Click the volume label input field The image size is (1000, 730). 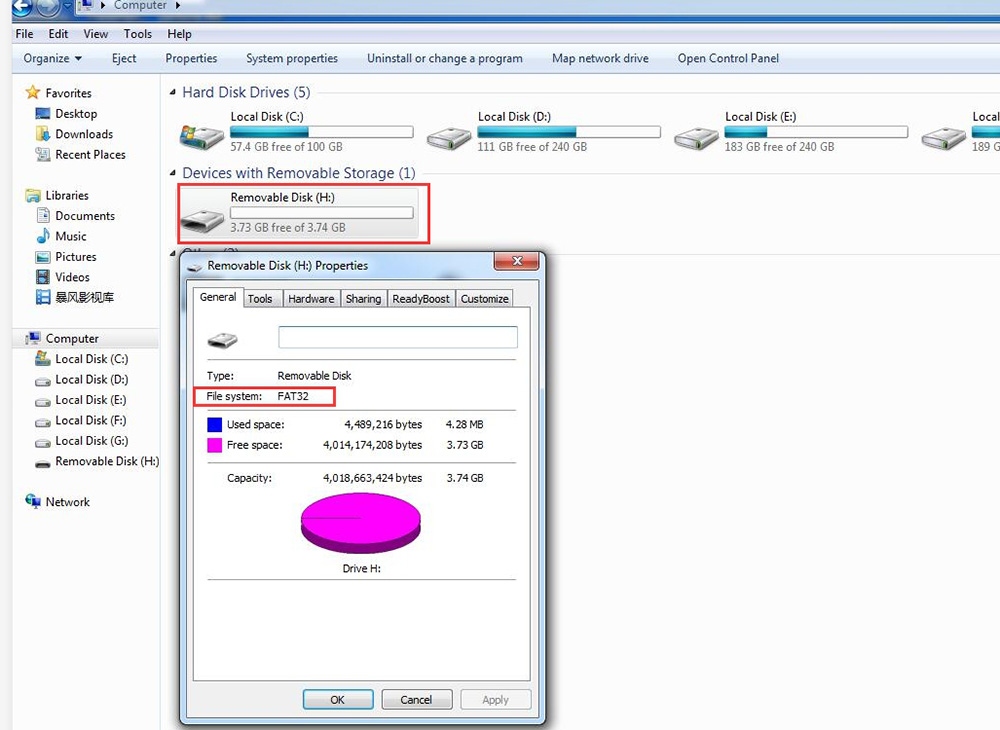tap(398, 337)
